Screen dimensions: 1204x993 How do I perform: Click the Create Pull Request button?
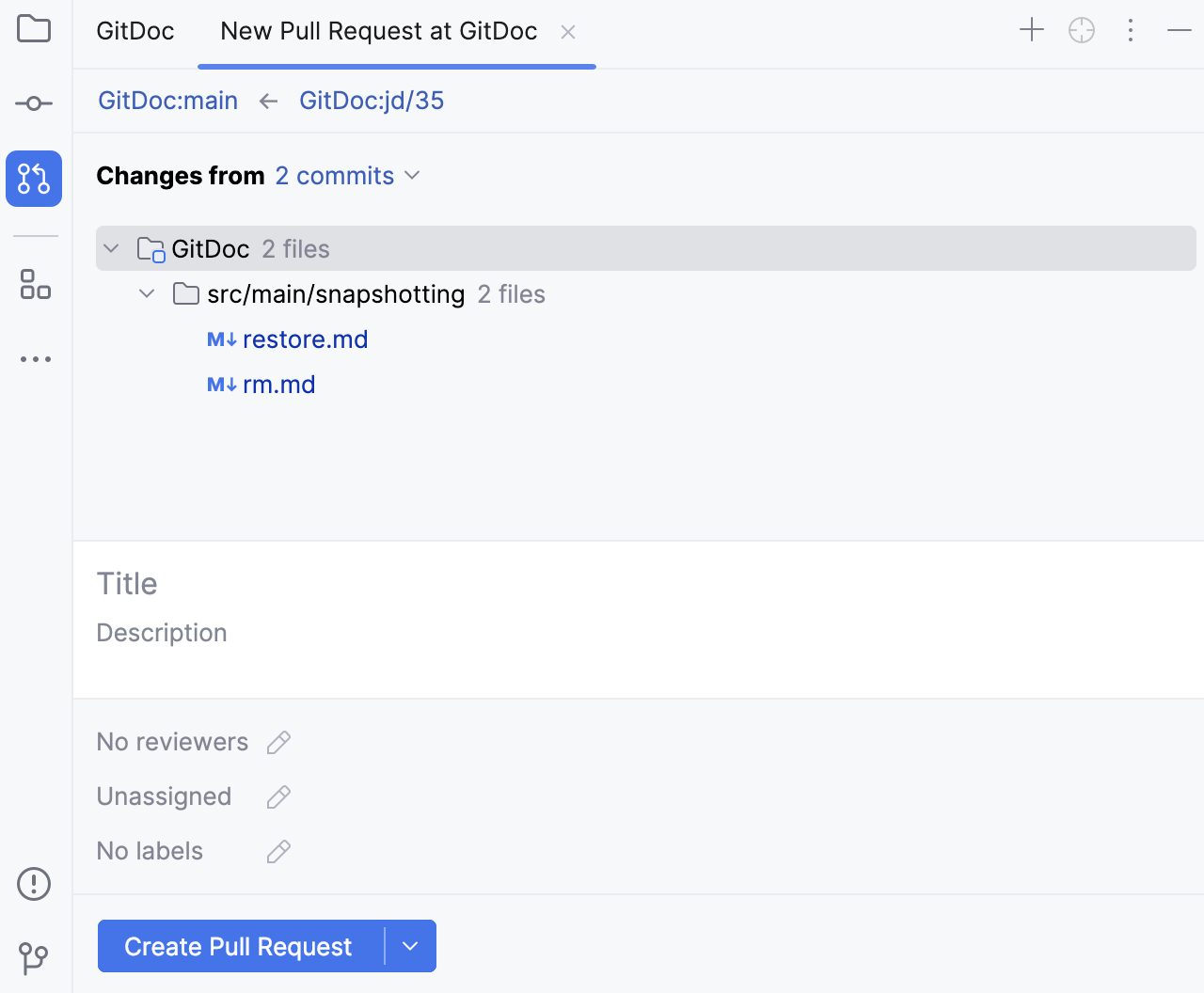coord(239,946)
